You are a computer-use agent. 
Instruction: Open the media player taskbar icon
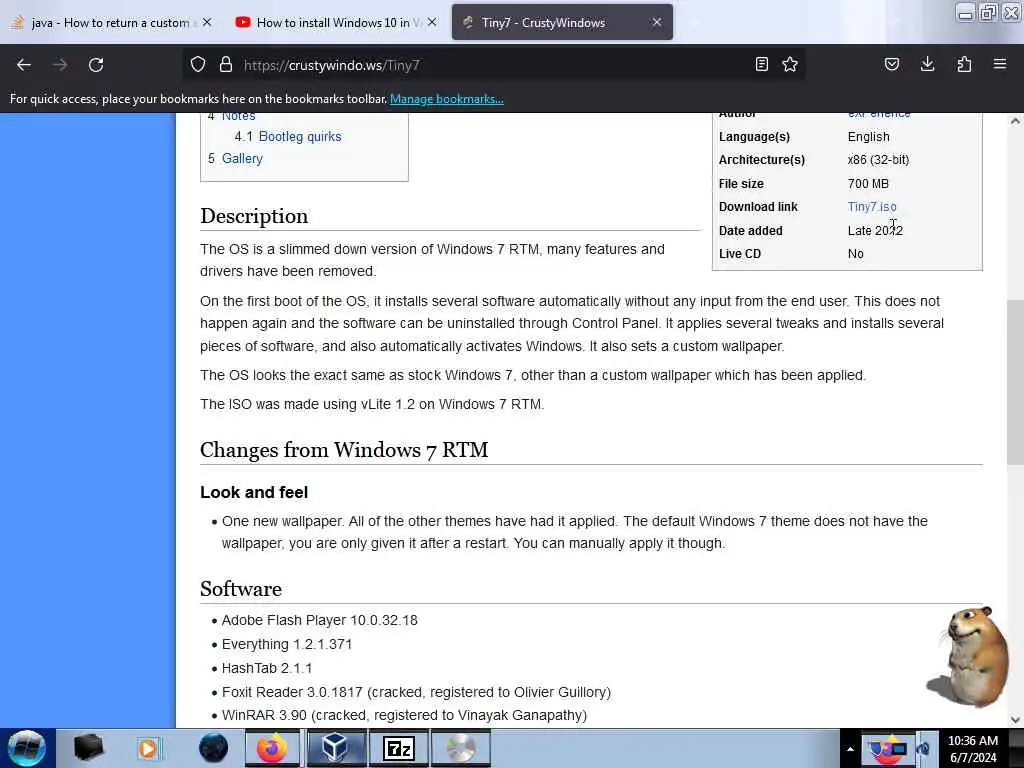coord(148,748)
